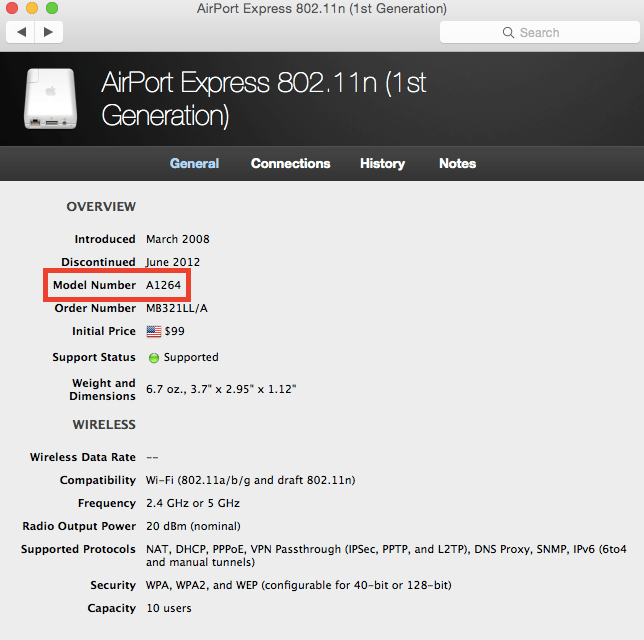This screenshot has height=640, width=644.
Task: Click the green Supported status indicator
Action: pos(154,358)
